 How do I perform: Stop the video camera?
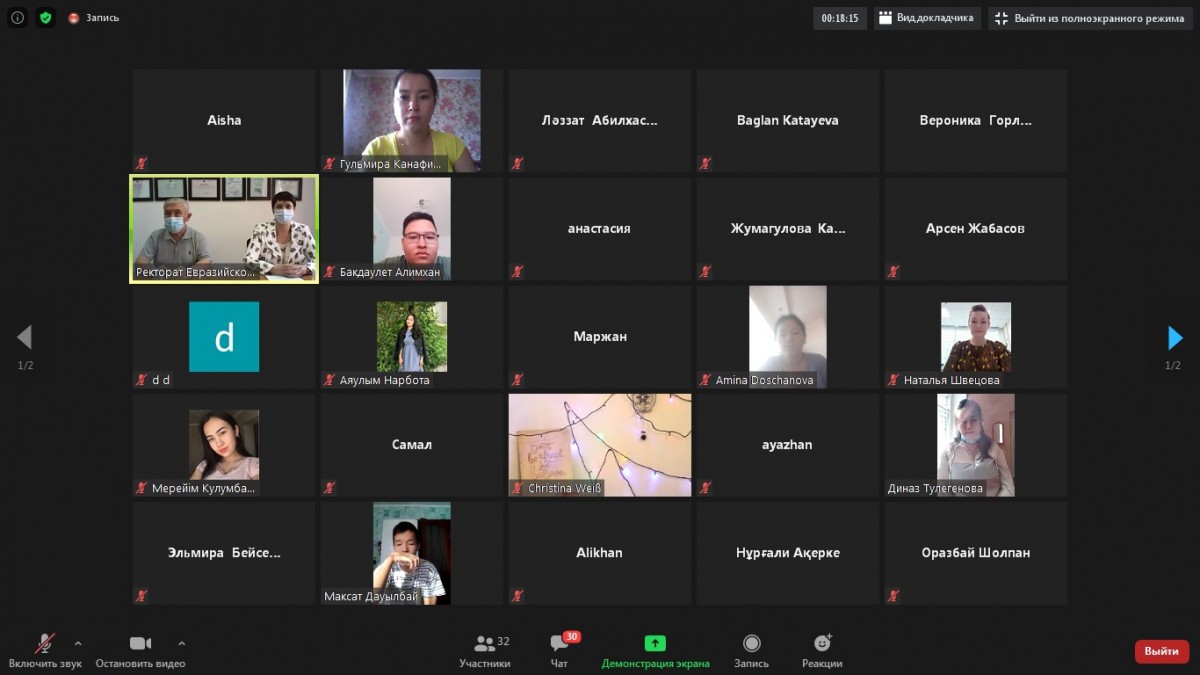click(140, 643)
